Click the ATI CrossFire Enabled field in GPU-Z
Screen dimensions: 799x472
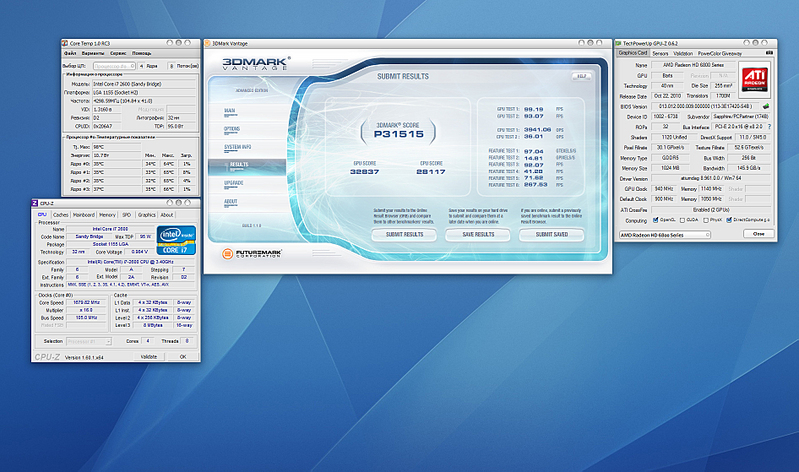[x=711, y=209]
